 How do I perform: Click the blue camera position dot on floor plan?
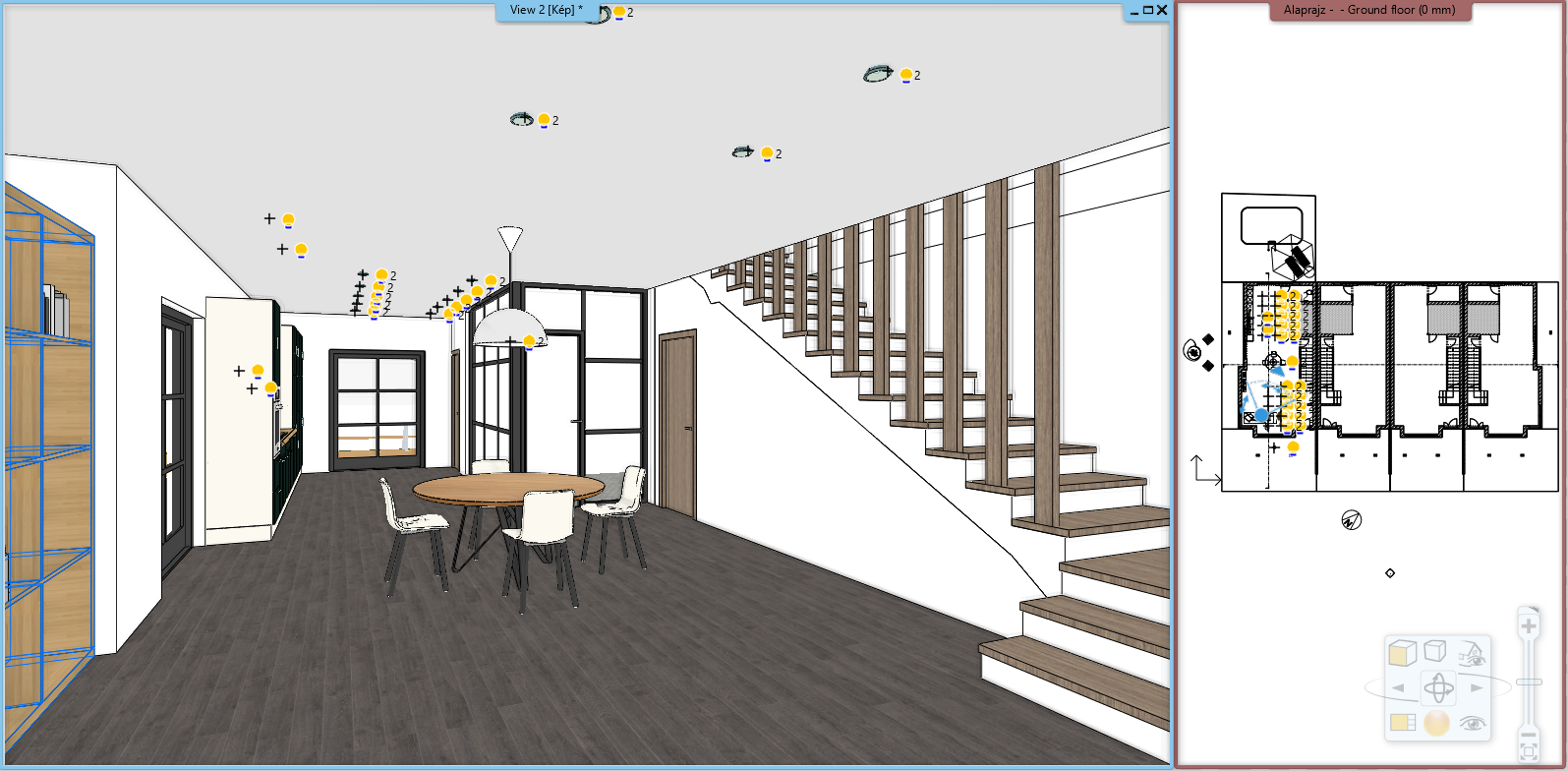pyautogui.click(x=1261, y=415)
